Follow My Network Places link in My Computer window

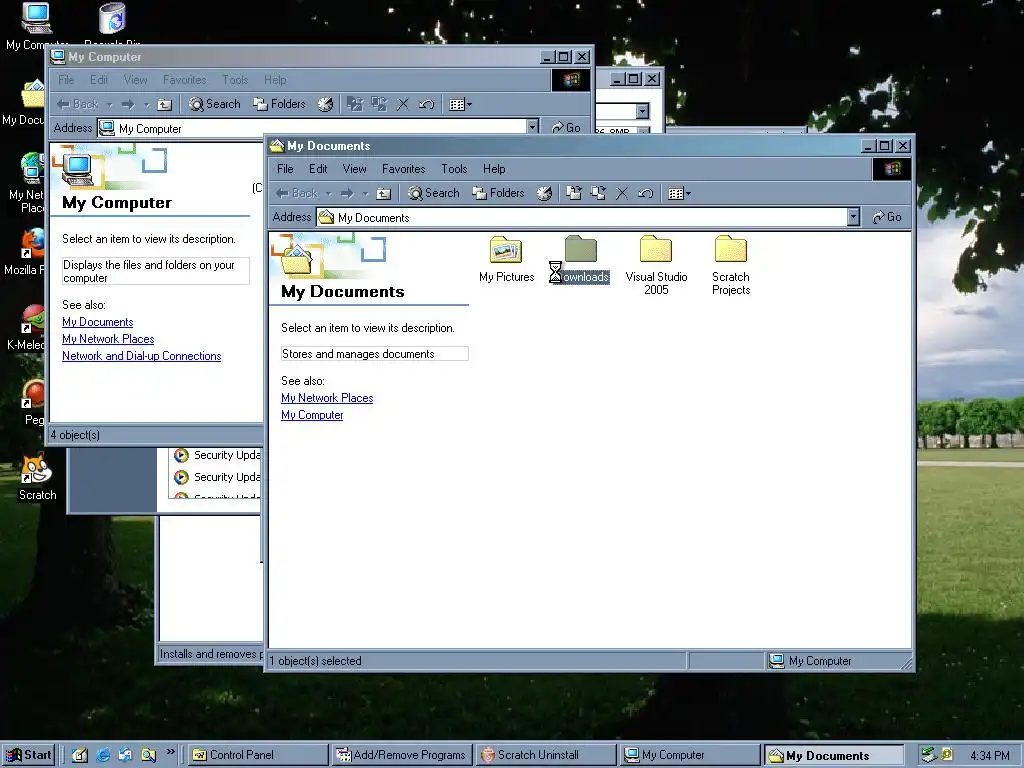pyautogui.click(x=108, y=339)
